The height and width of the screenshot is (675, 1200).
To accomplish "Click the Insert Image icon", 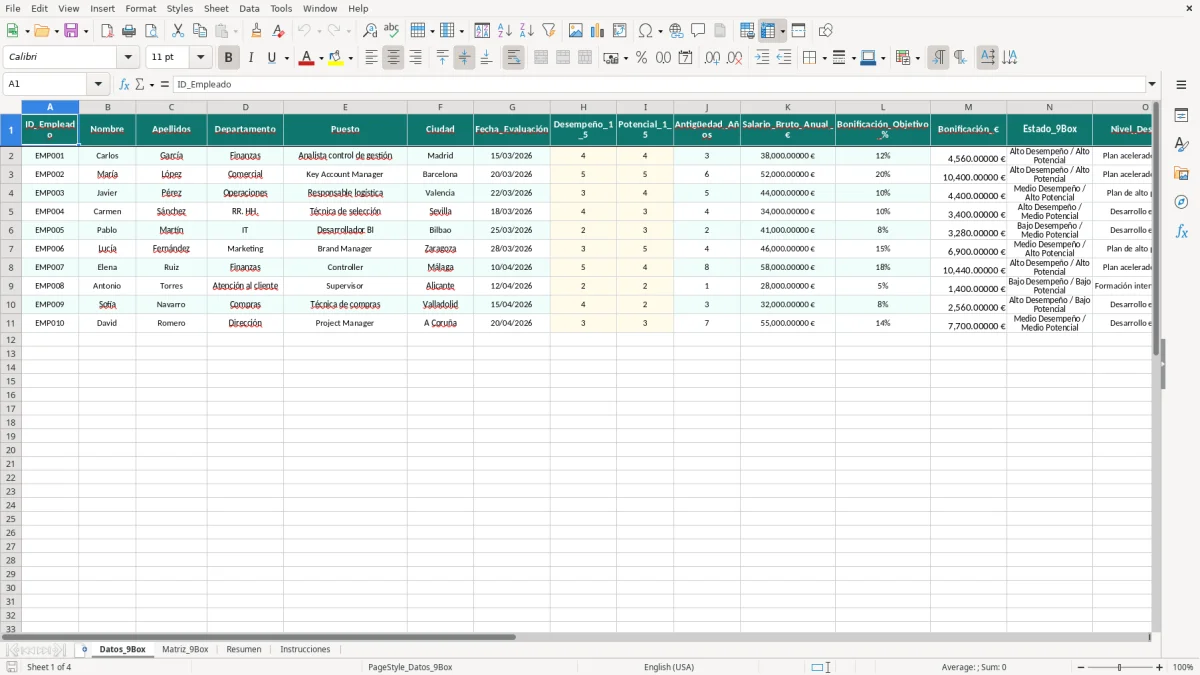I will (x=576, y=31).
